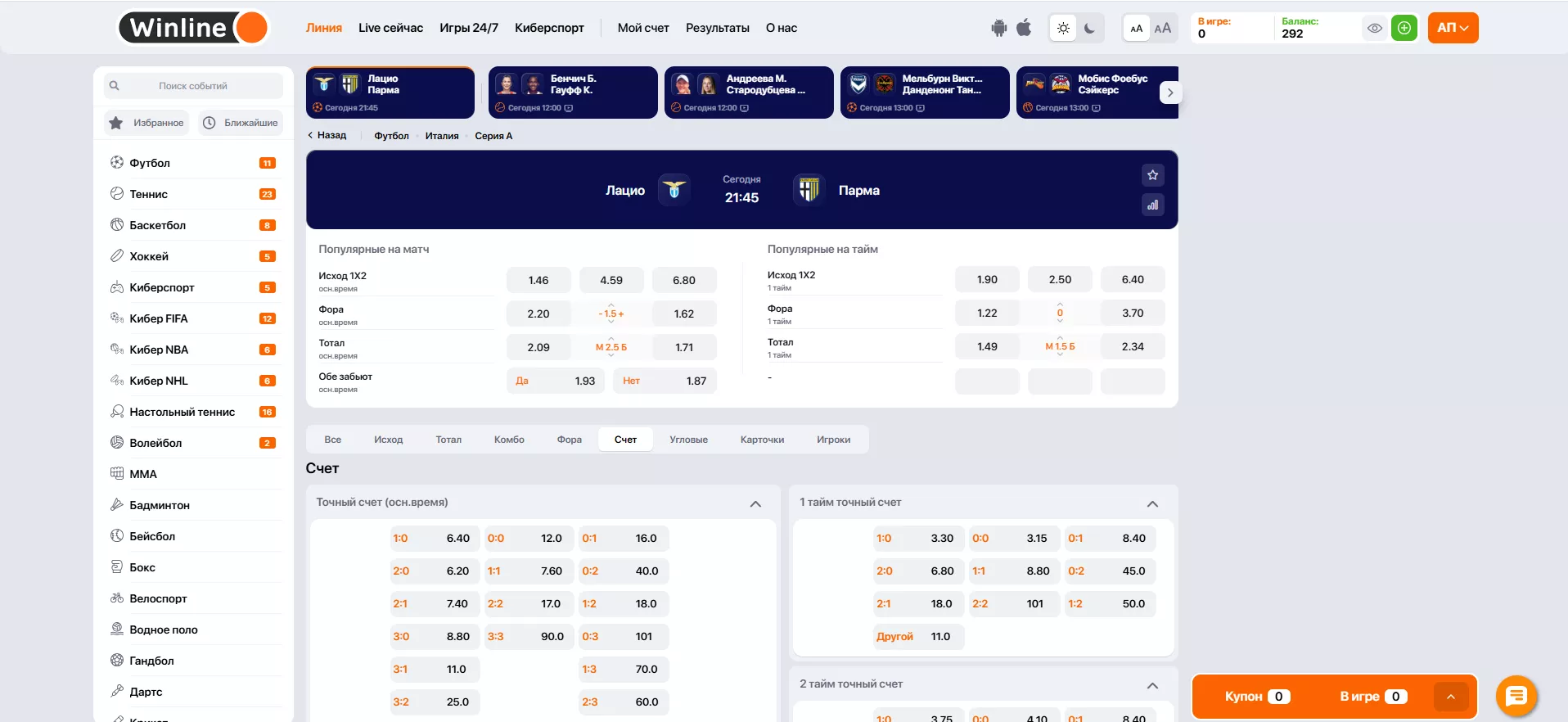The height and width of the screenshot is (722, 1568).
Task: Open match statistics chart icon
Action: coord(1152,205)
